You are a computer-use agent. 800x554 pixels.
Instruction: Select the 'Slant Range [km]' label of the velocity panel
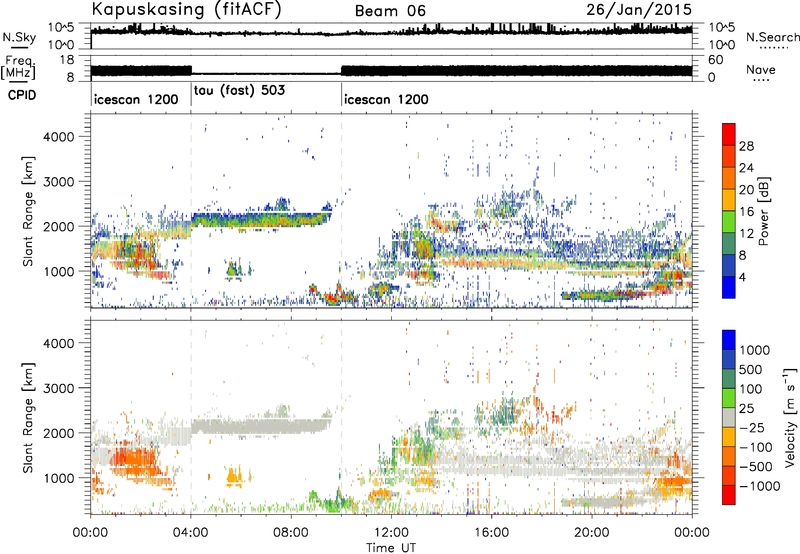(x=28, y=417)
